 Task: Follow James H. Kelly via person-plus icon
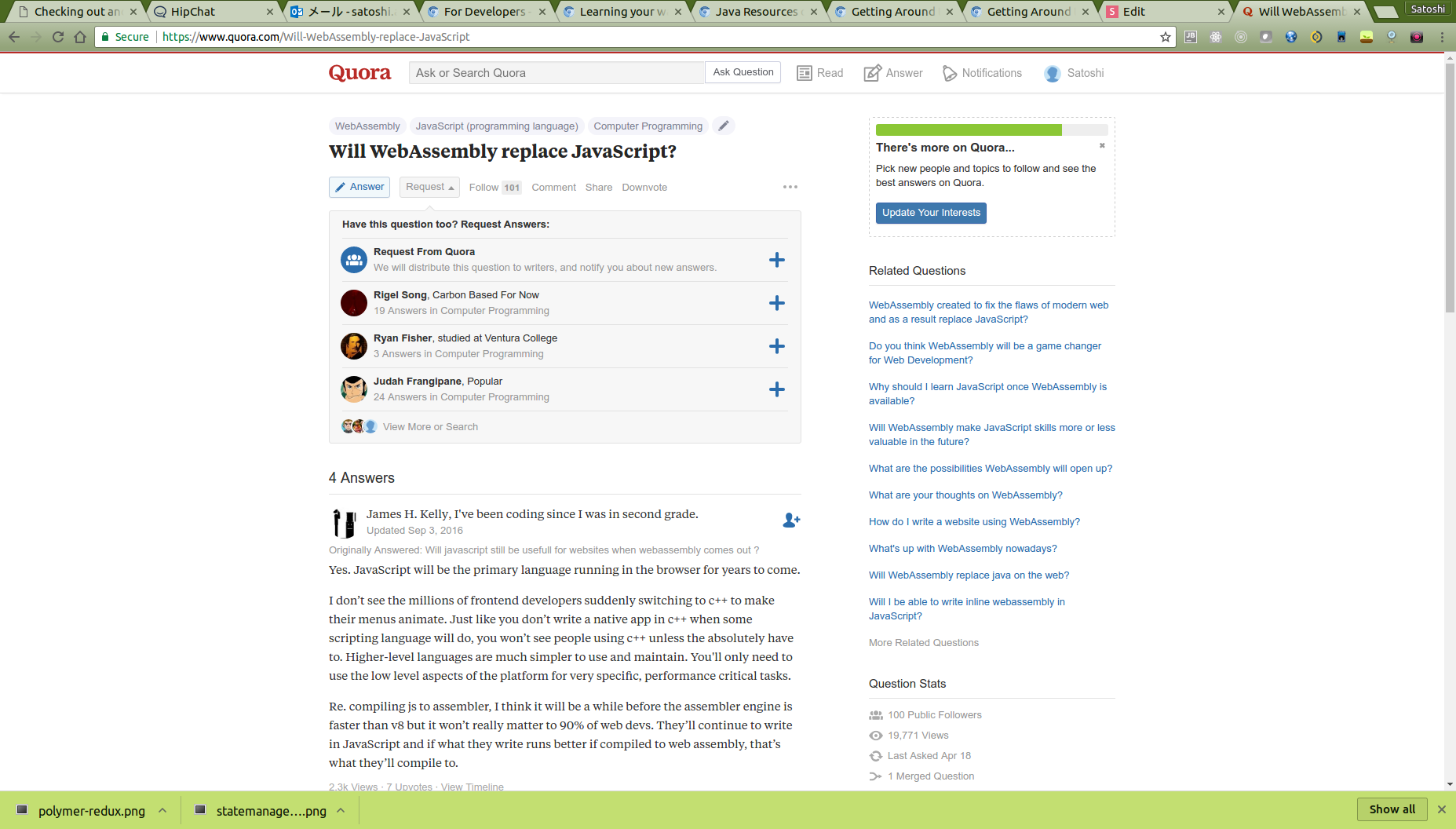[x=791, y=520]
